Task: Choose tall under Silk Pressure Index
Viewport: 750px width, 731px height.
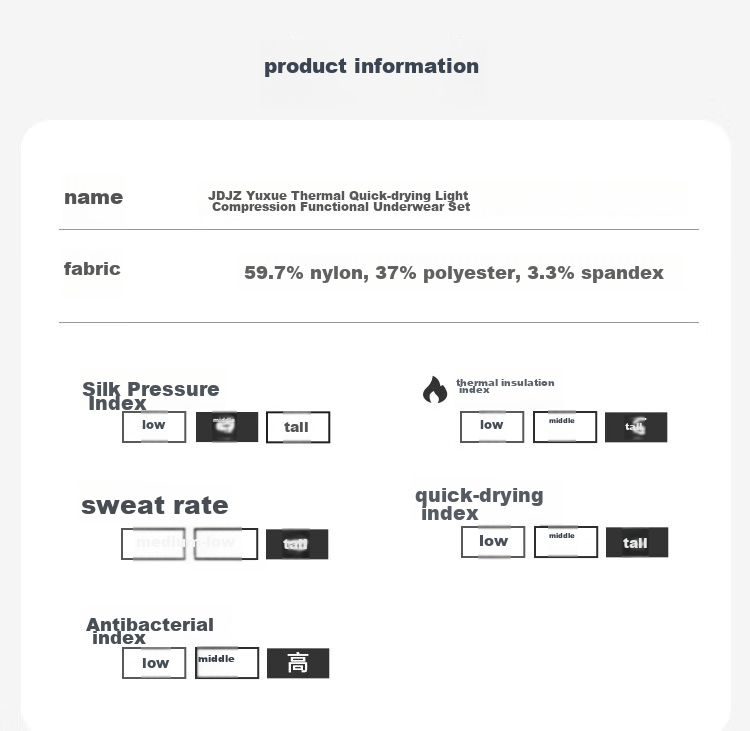Action: [x=298, y=427]
